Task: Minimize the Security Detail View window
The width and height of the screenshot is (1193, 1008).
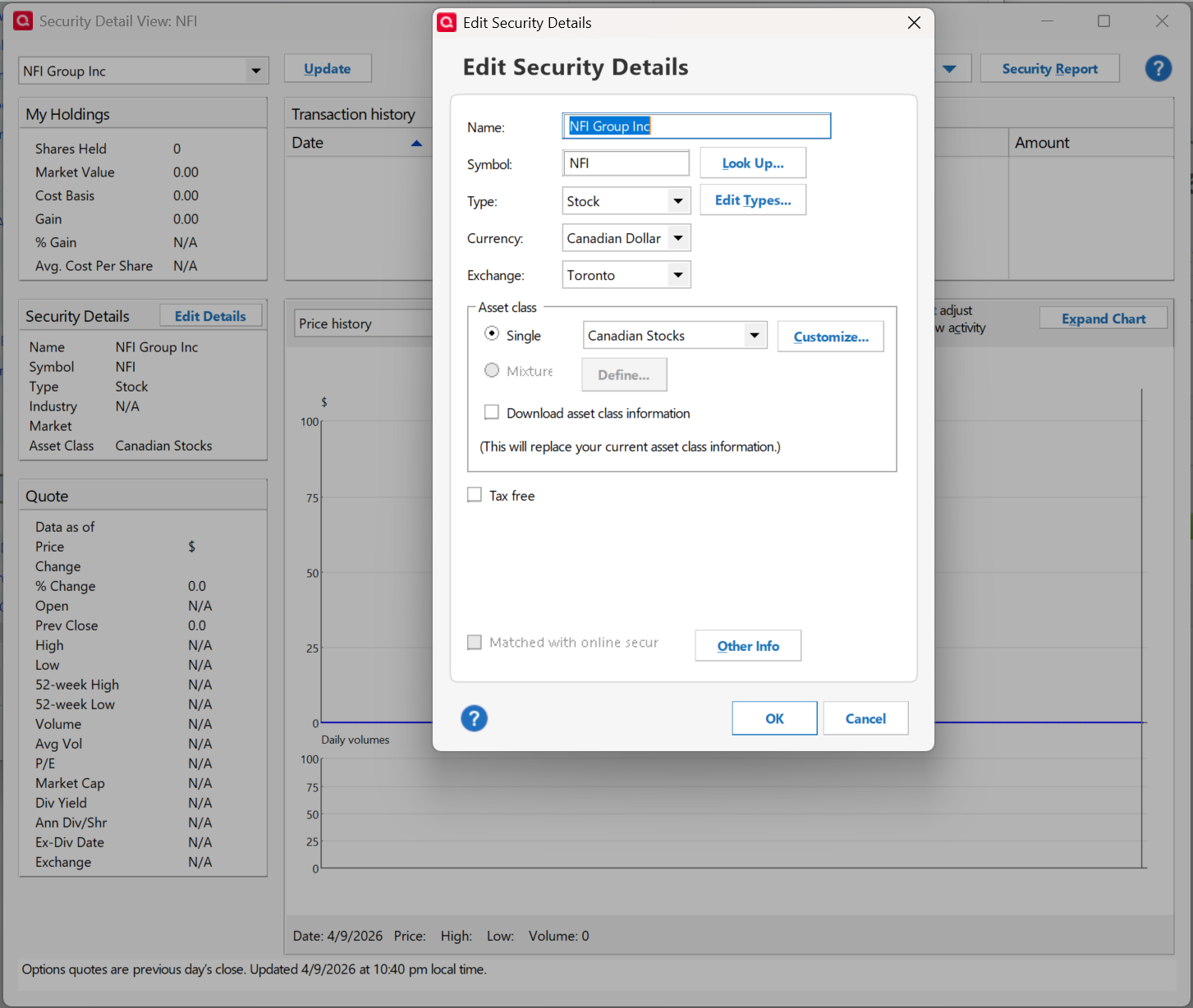Action: click(x=1047, y=21)
